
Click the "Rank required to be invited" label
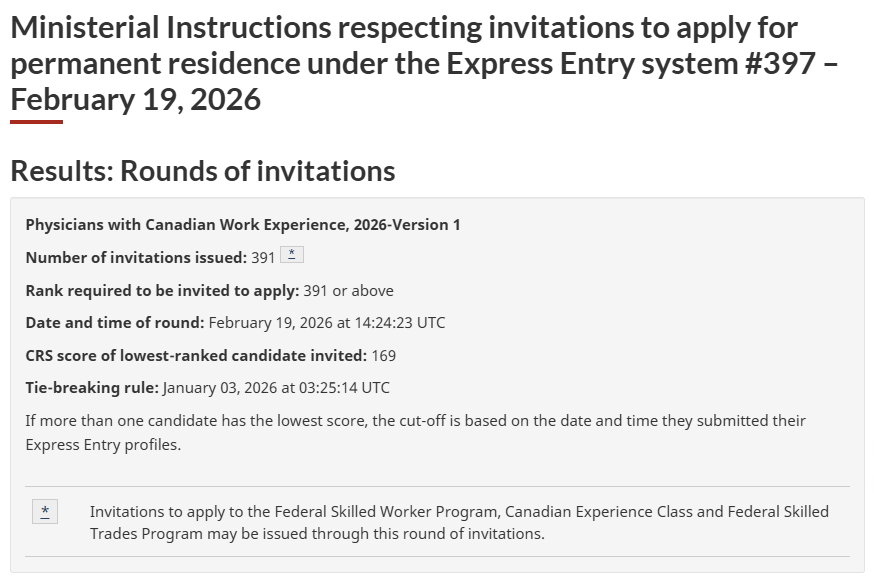162,290
